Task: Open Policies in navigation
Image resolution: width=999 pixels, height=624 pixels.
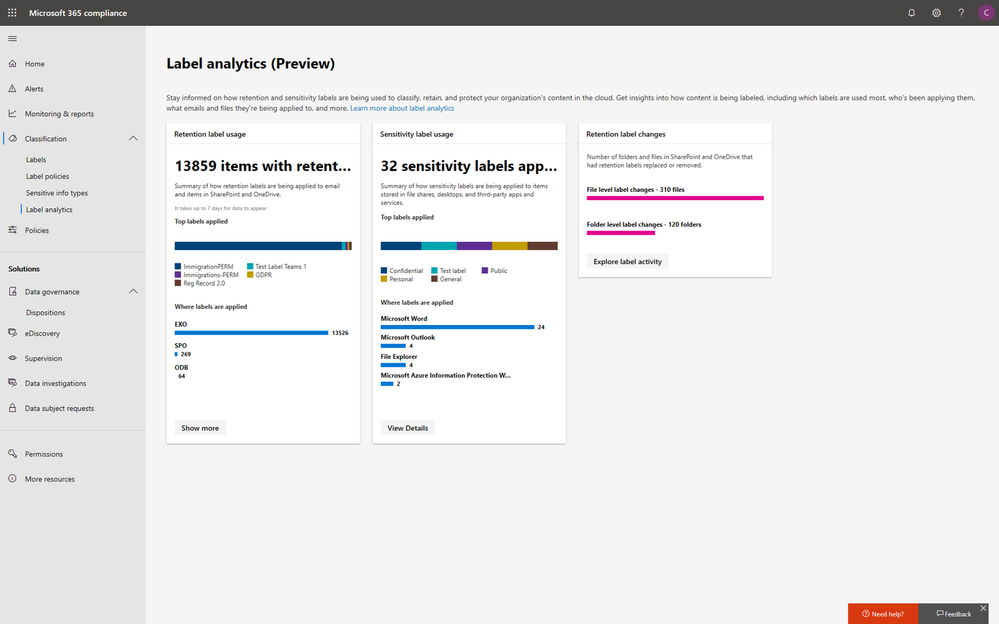Action: (36, 230)
